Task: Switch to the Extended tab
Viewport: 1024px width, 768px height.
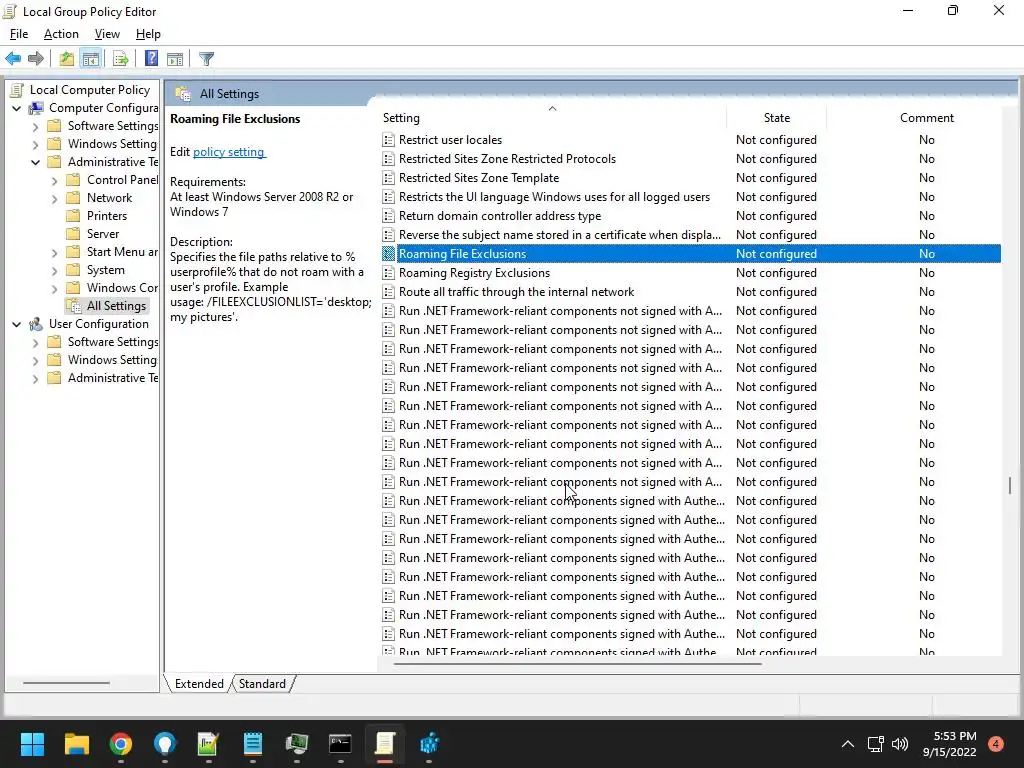Action: pos(199,684)
